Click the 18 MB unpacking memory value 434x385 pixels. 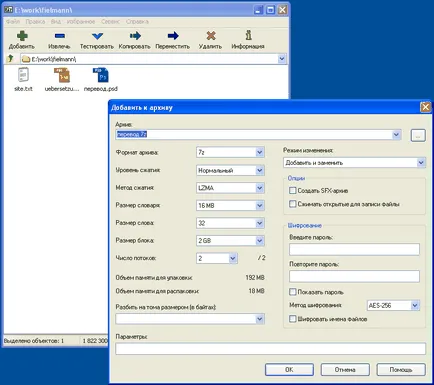click(x=256, y=291)
